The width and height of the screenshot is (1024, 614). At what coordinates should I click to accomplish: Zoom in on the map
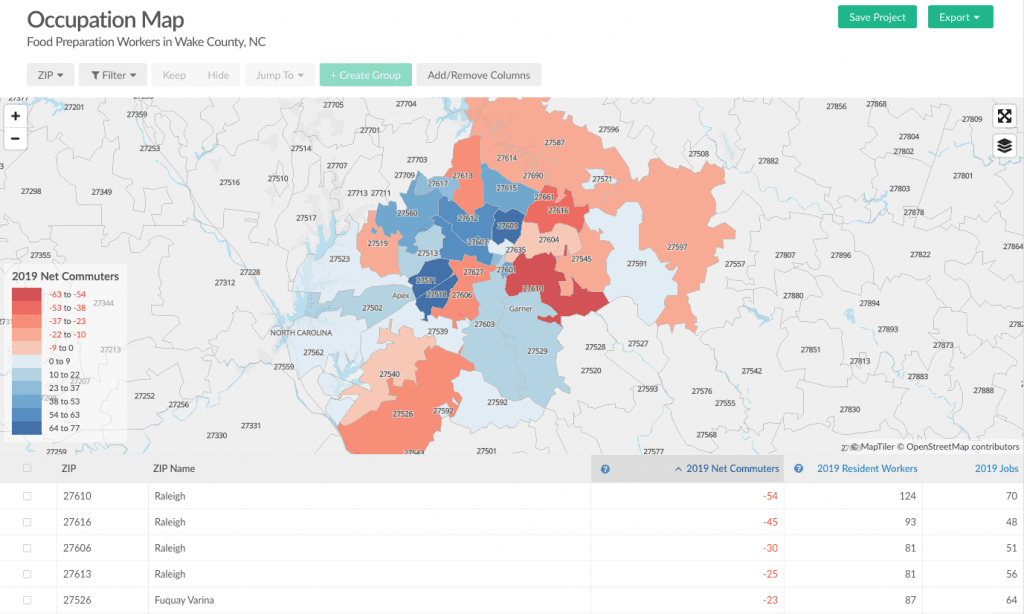tap(15, 116)
